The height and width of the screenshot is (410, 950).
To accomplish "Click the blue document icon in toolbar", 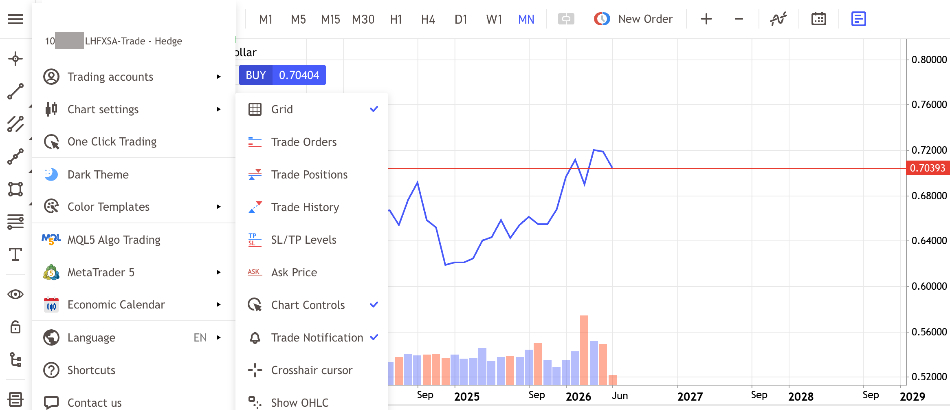I will (x=859, y=19).
